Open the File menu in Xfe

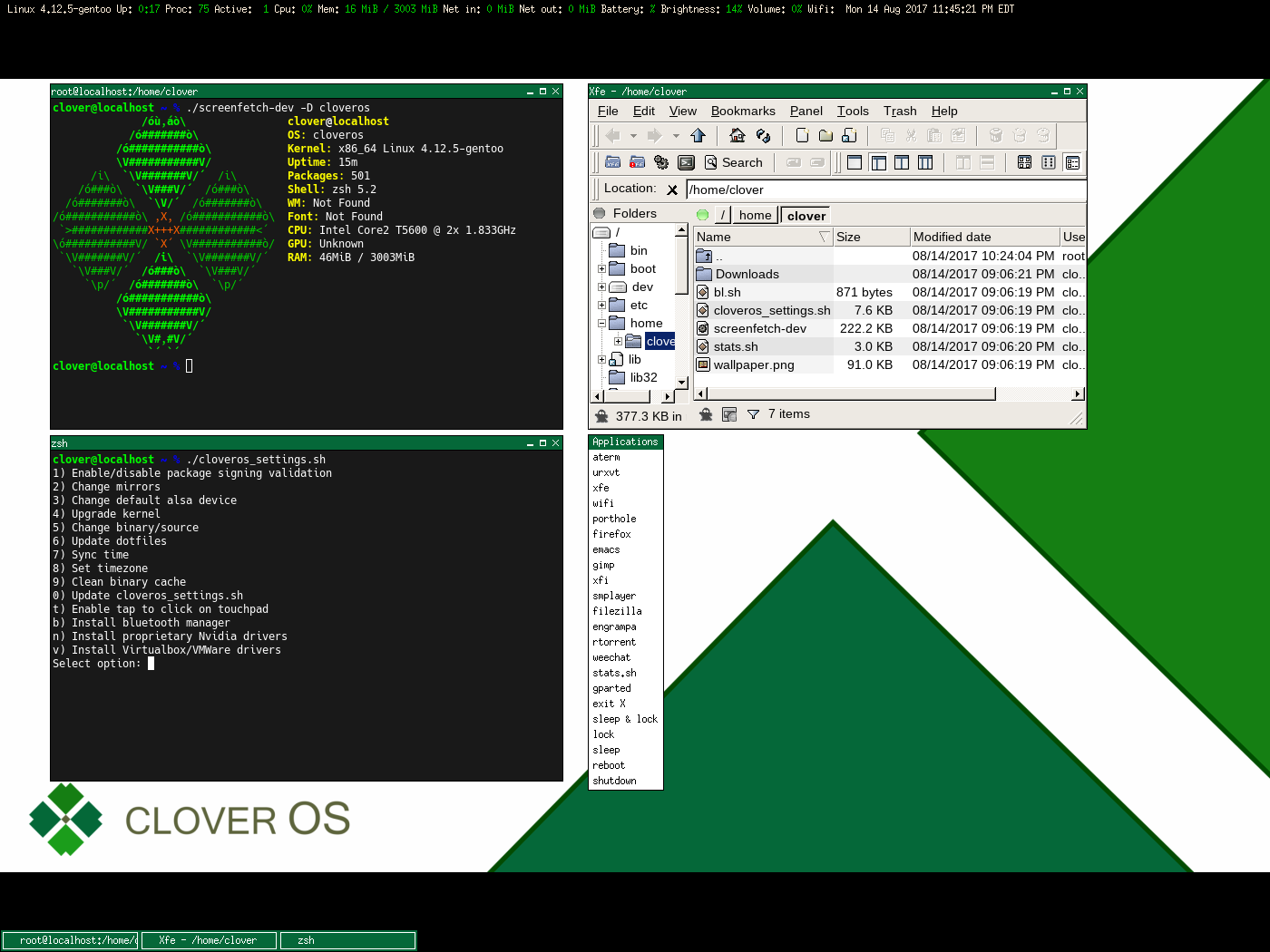tap(608, 111)
